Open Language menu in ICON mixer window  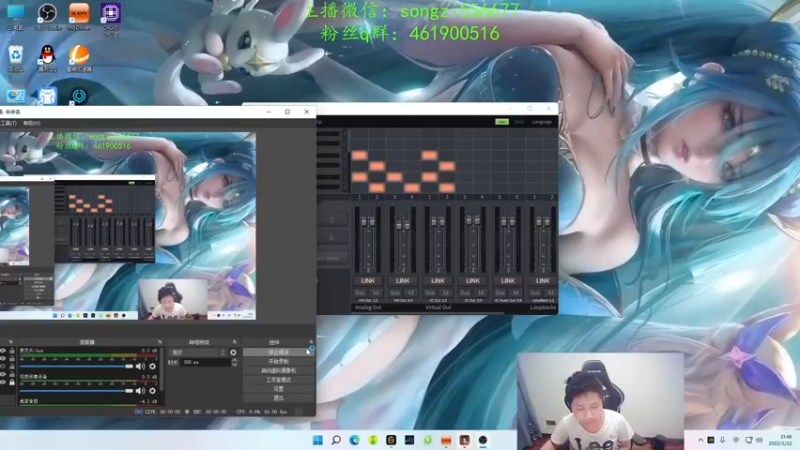point(542,122)
